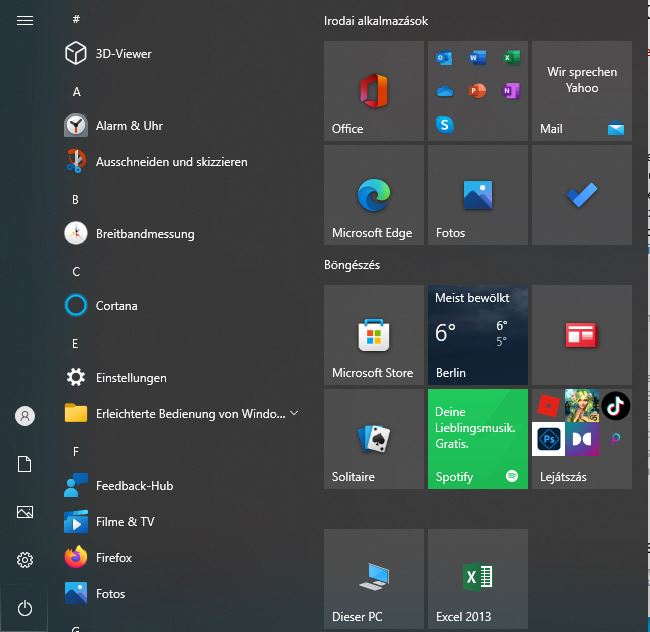This screenshot has height=632, width=650.
Task: Open Word in the Office apps tile
Action: pyautogui.click(x=477, y=58)
